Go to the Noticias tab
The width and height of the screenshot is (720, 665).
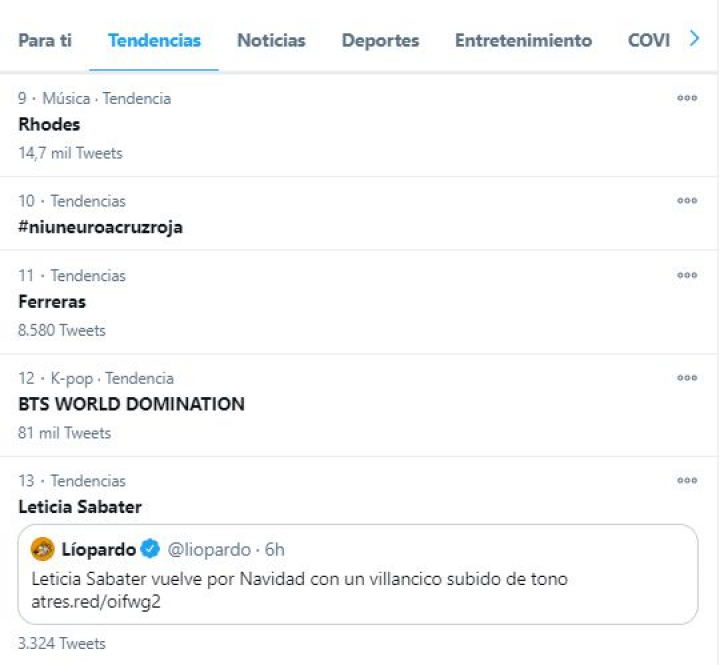[271, 41]
